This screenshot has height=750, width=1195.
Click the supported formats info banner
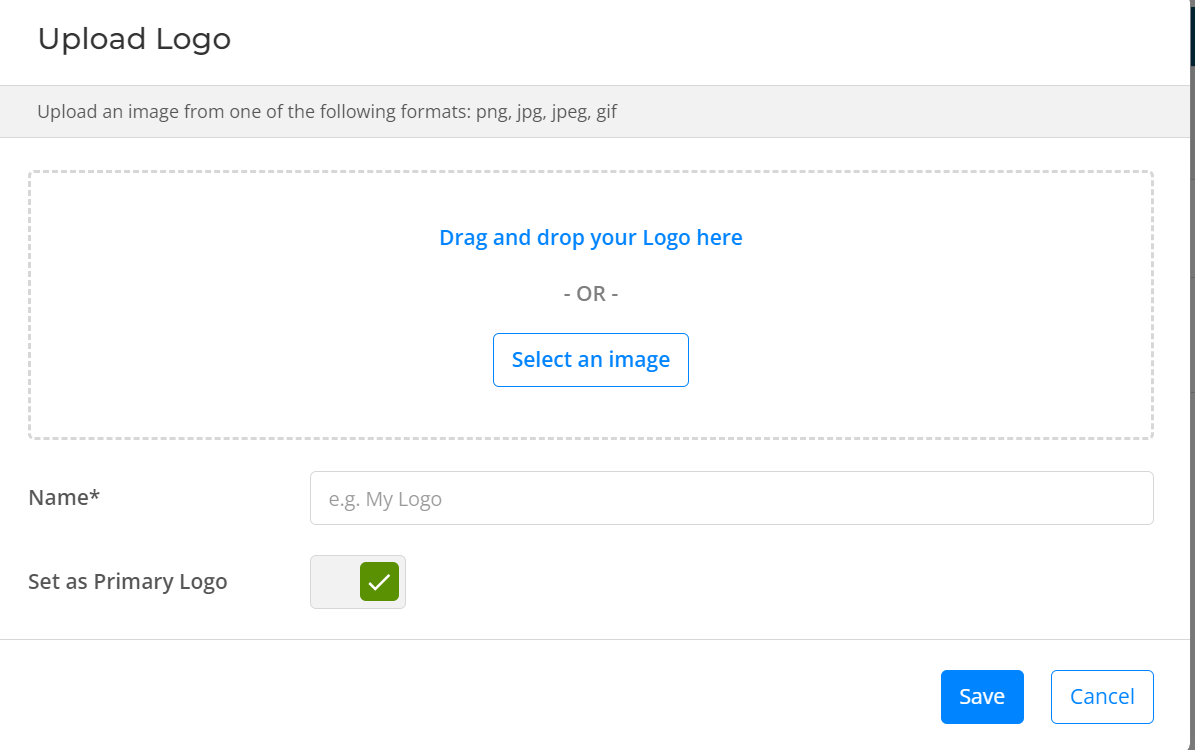tap(594, 111)
